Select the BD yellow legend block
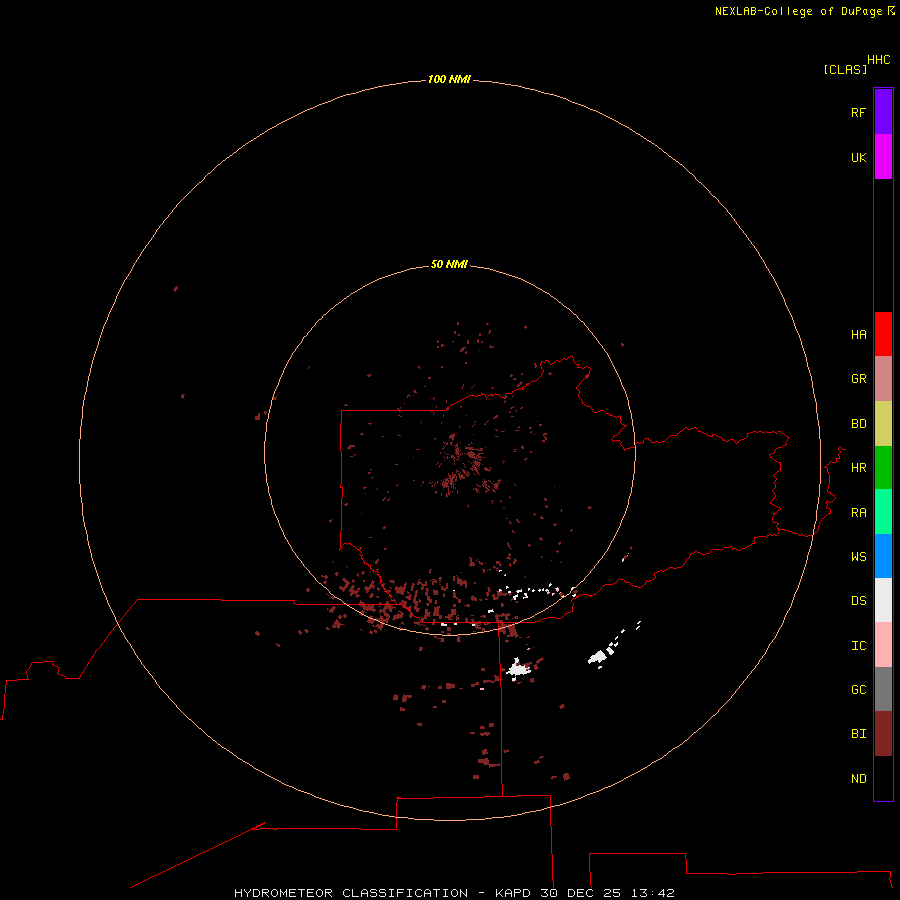 pyautogui.click(x=883, y=424)
